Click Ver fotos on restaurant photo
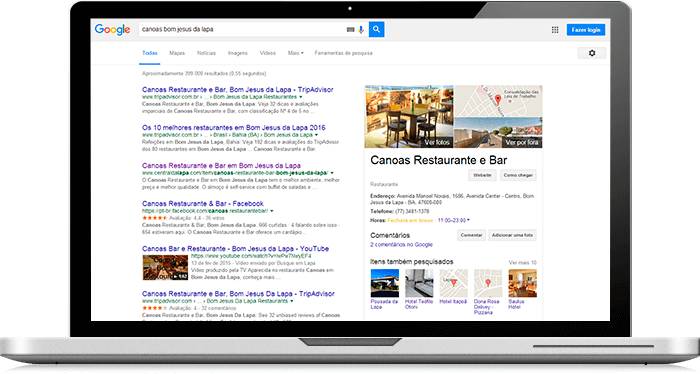Viewport: 700px width, 374px height. click(x=437, y=142)
